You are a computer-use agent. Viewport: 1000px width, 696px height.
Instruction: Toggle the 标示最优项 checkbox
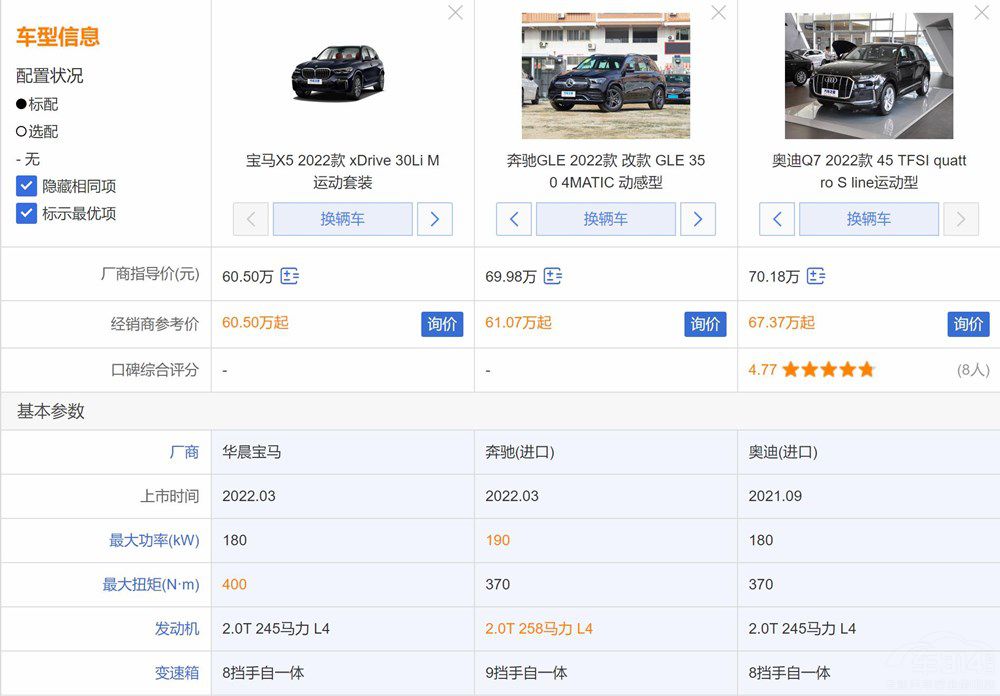tap(27, 213)
